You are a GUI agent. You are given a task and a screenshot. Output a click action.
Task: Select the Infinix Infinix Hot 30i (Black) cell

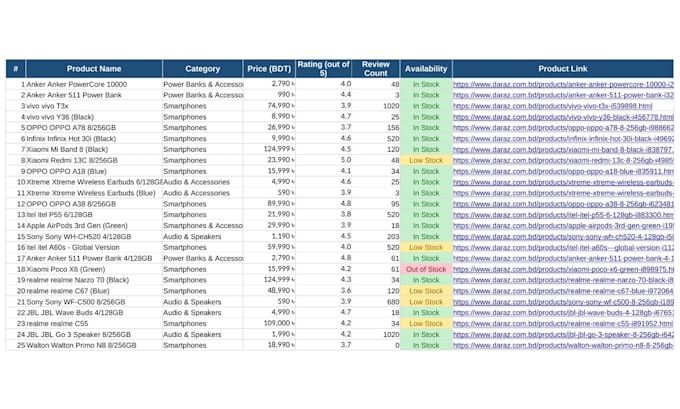pyautogui.click(x=94, y=139)
